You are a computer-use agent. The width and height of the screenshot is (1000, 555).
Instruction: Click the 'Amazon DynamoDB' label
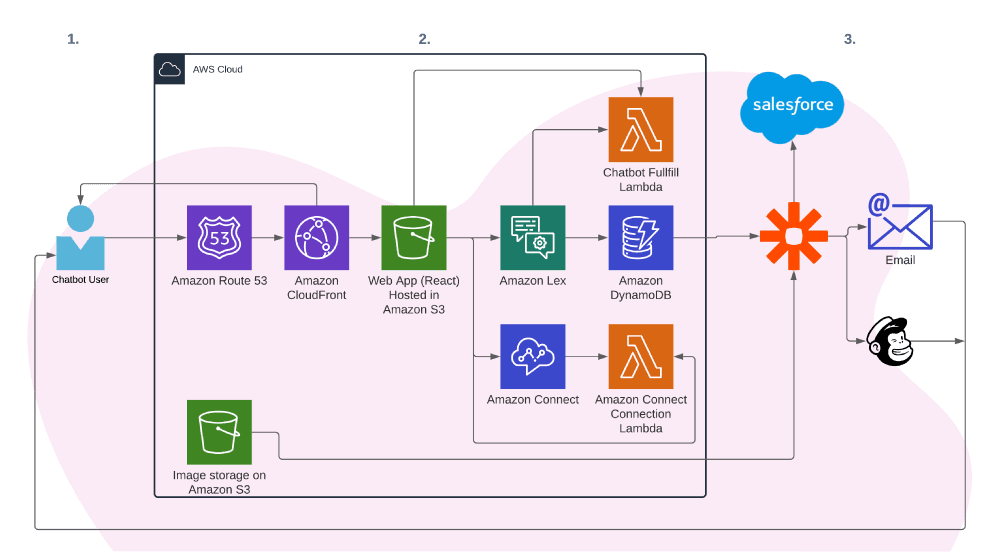tap(641, 288)
